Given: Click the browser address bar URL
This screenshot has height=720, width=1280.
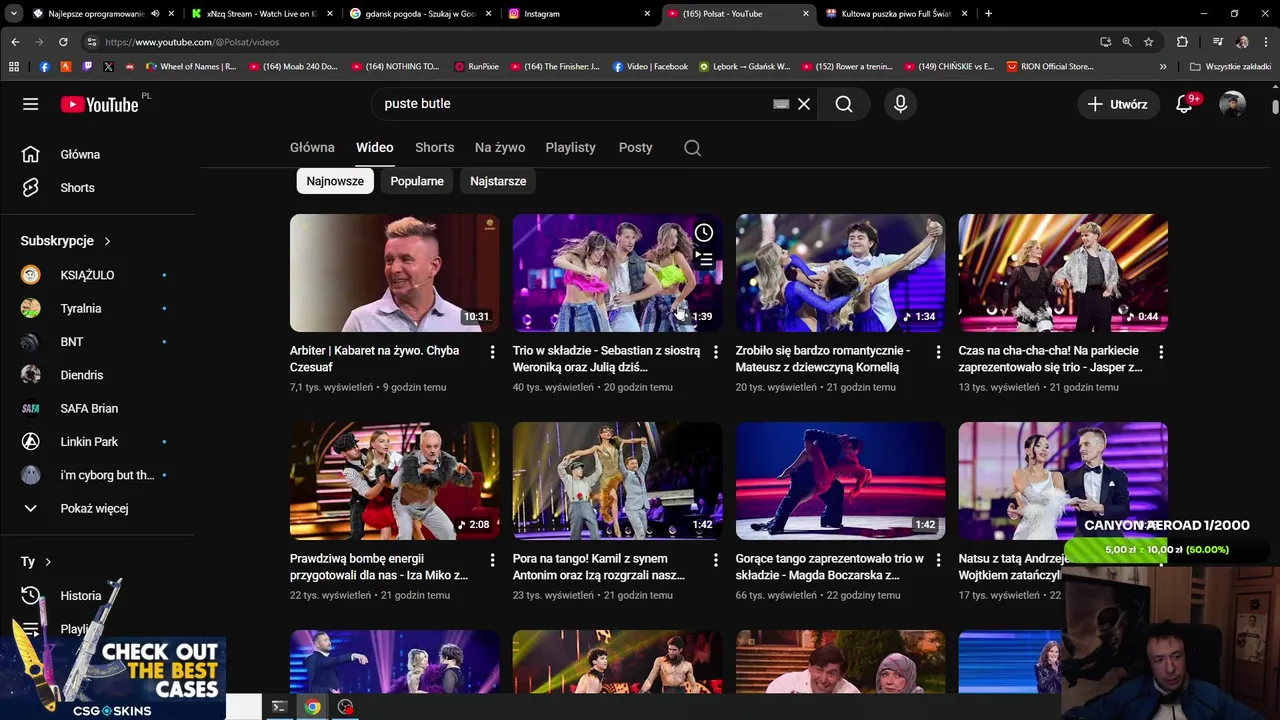Looking at the screenshot, I should point(192,42).
